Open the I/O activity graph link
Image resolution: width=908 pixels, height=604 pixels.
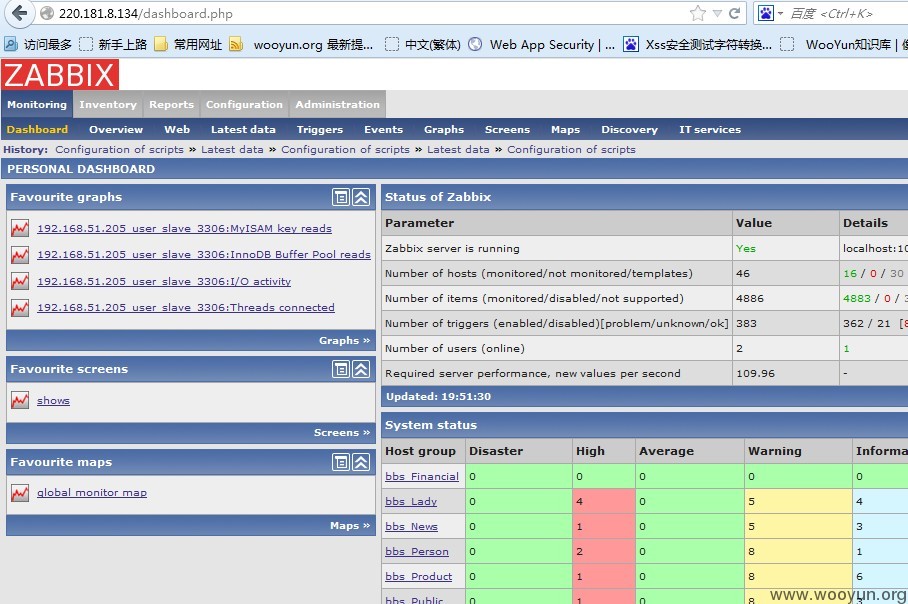pyautogui.click(x=164, y=281)
